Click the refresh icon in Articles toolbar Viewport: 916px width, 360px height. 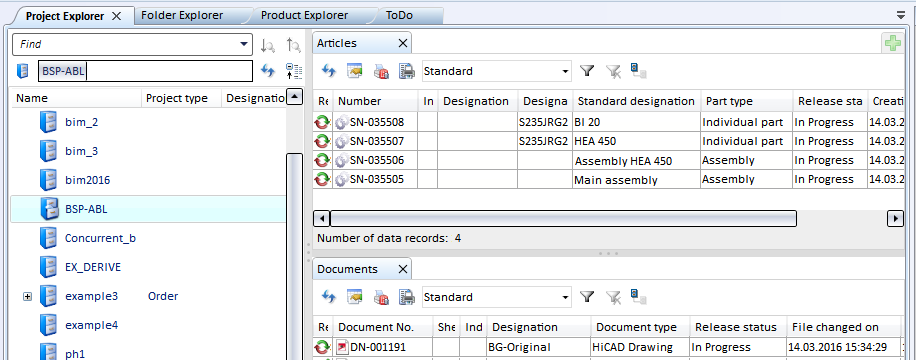328,71
